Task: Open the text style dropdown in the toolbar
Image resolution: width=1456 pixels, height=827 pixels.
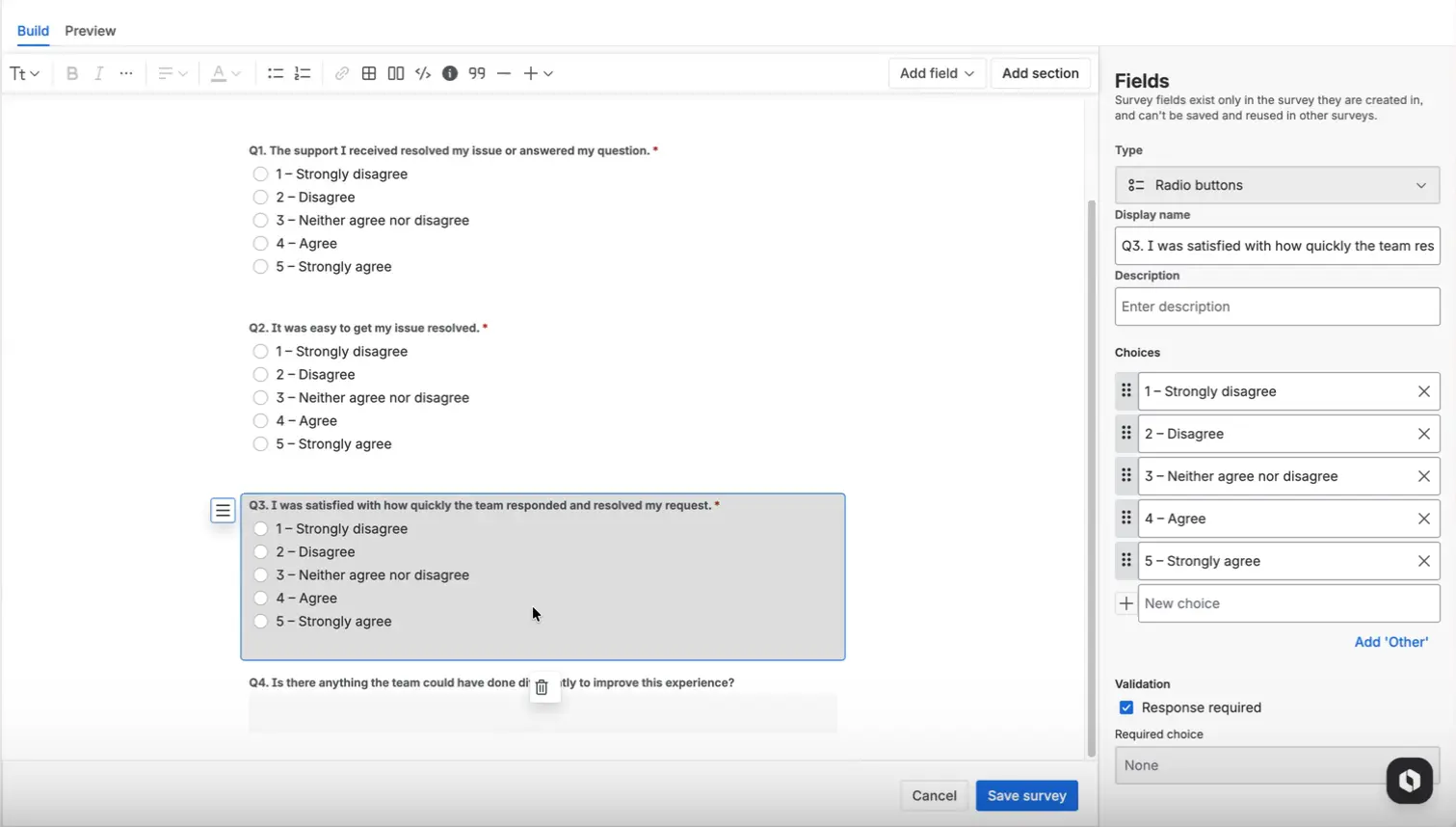Action: [24, 72]
